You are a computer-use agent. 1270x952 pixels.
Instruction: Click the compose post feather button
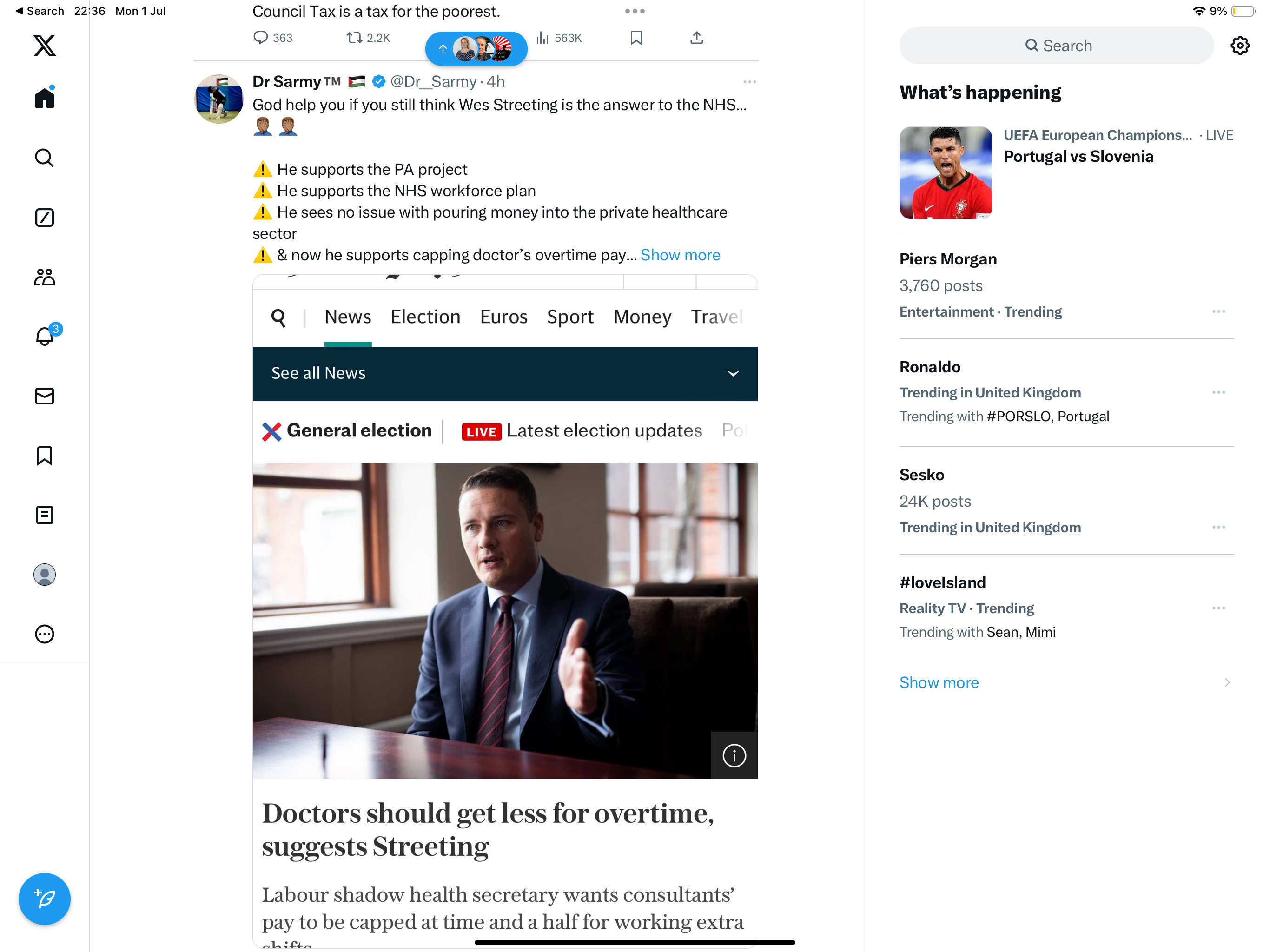(44, 899)
